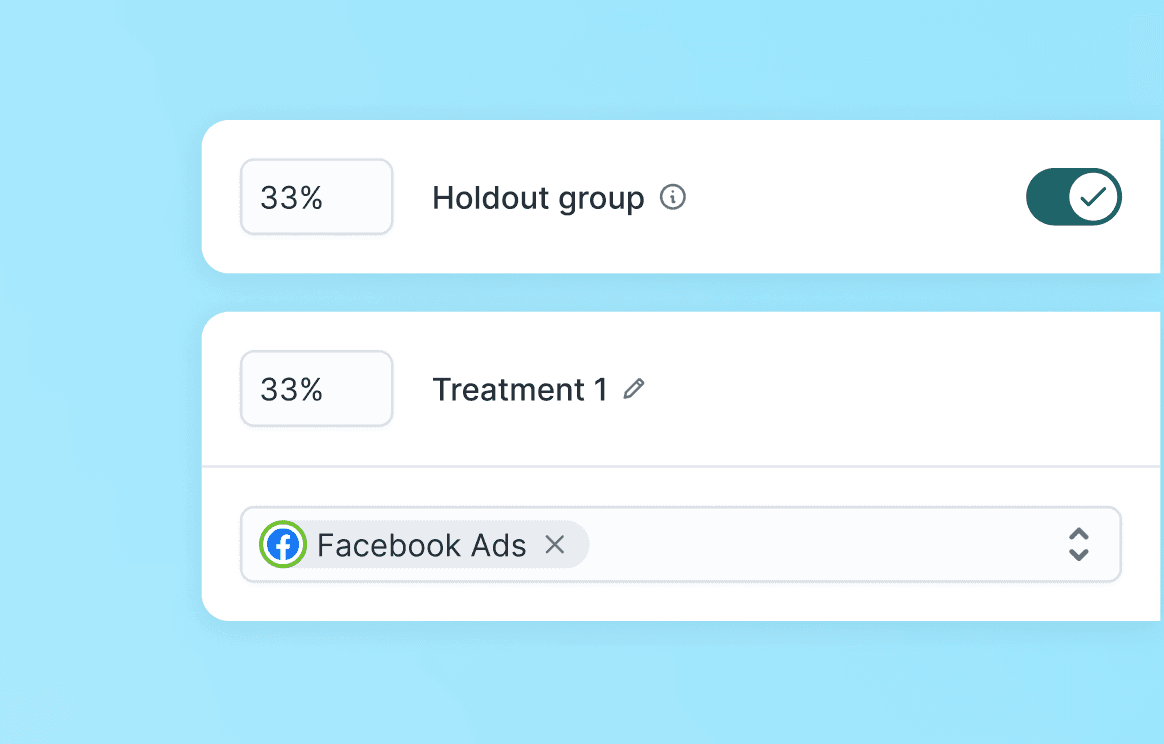
Task: Open the channel selector with the chevrons
Action: [1078, 544]
